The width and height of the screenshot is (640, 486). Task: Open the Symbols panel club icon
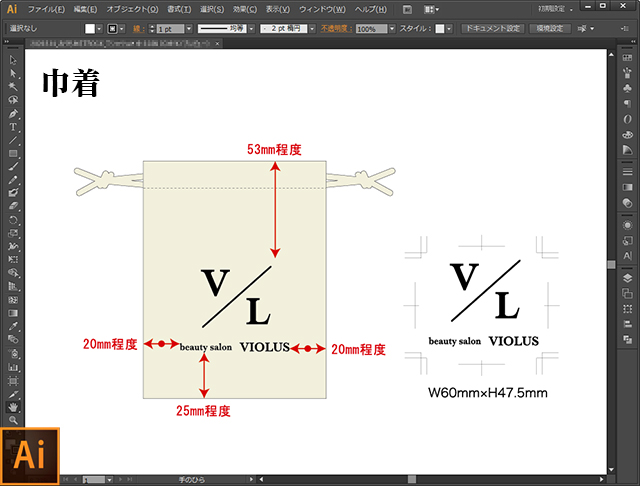pyautogui.click(x=627, y=88)
